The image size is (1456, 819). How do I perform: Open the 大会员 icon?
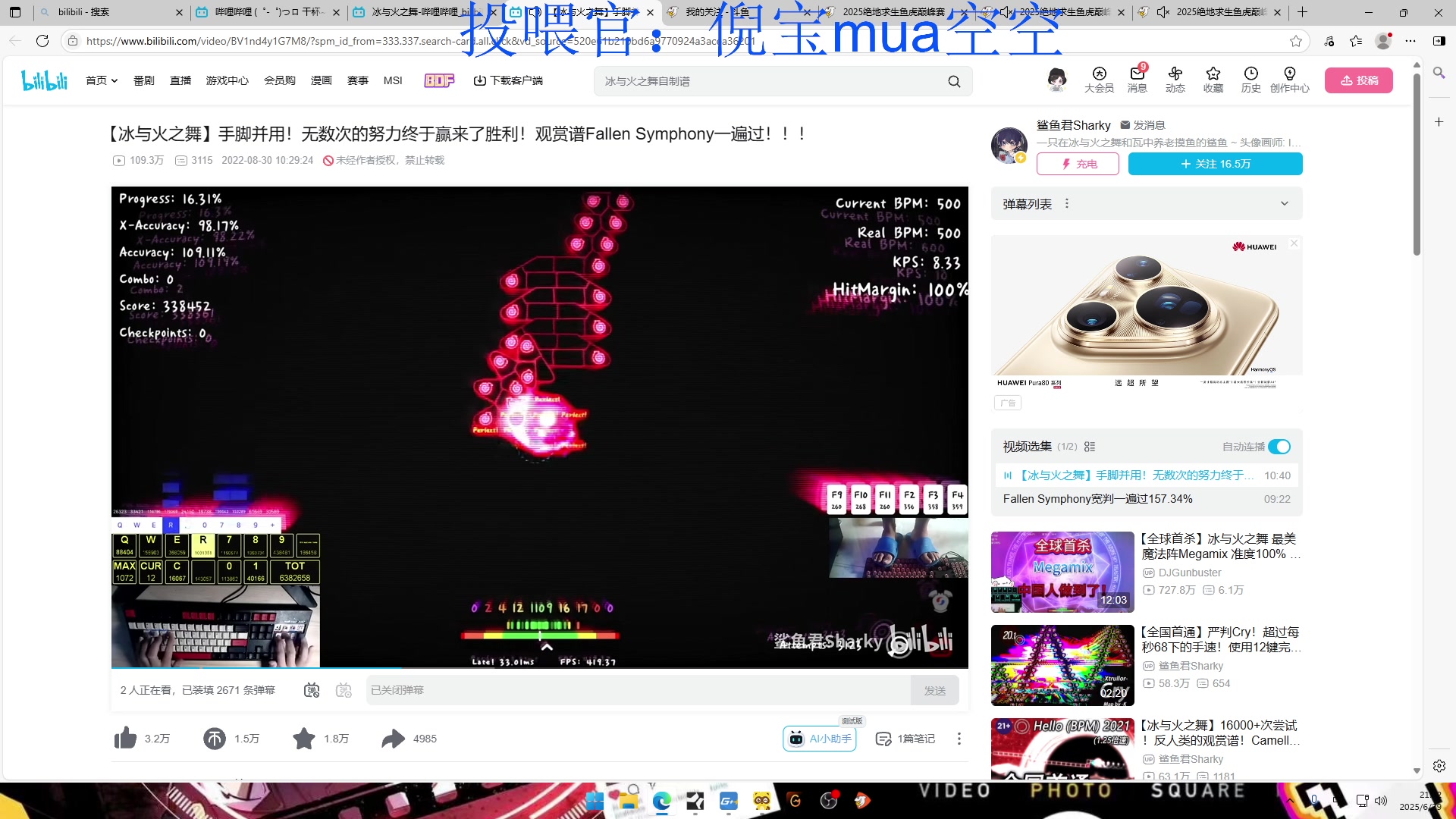click(1099, 79)
